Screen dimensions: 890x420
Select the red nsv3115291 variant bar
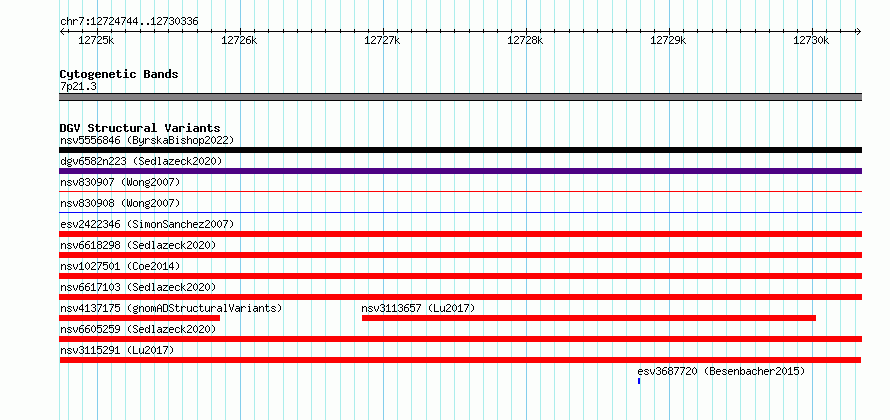click(x=460, y=360)
